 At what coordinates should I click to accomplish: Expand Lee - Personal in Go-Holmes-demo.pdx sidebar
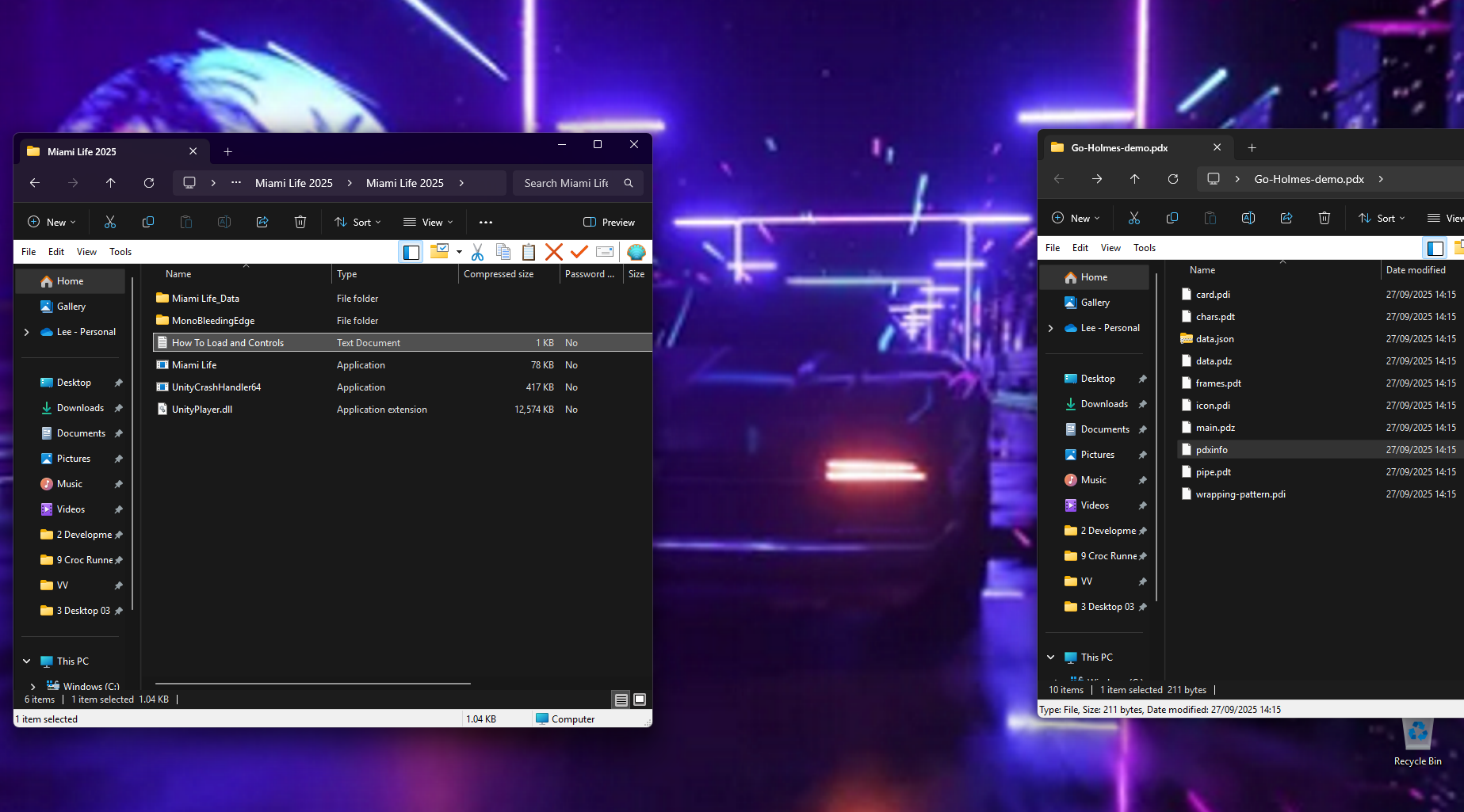pos(1051,328)
